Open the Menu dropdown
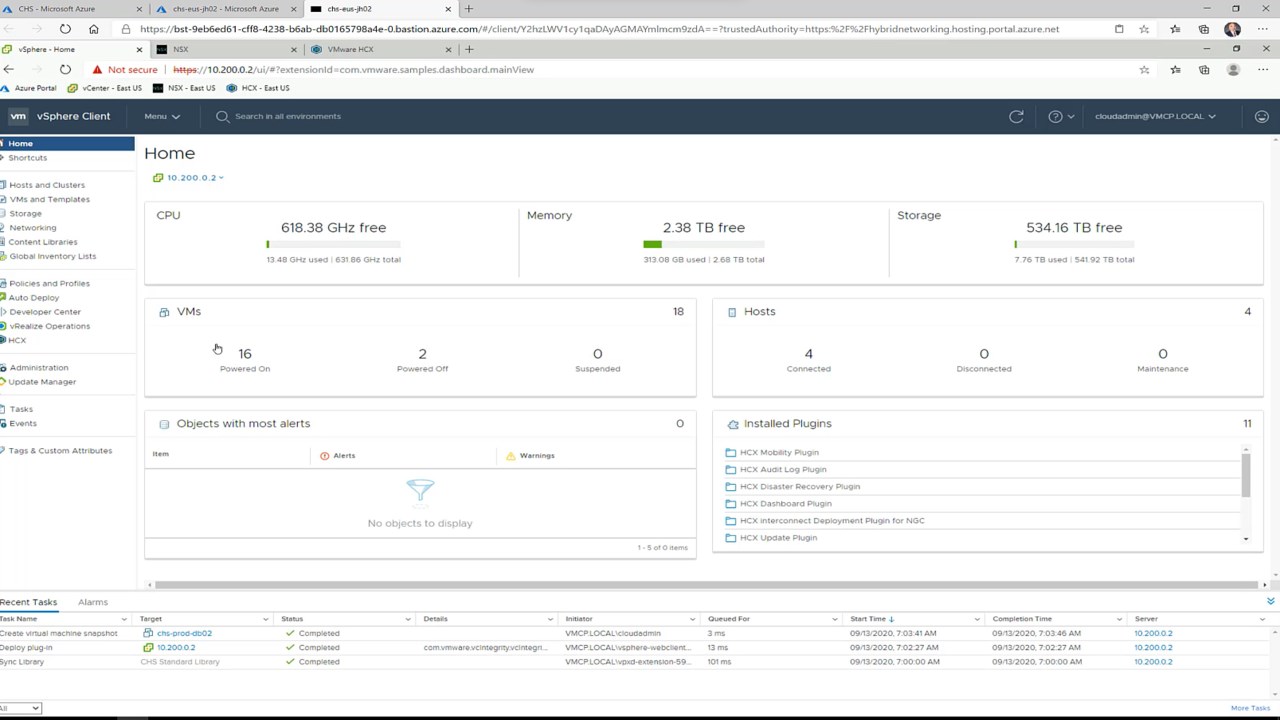 tap(161, 116)
